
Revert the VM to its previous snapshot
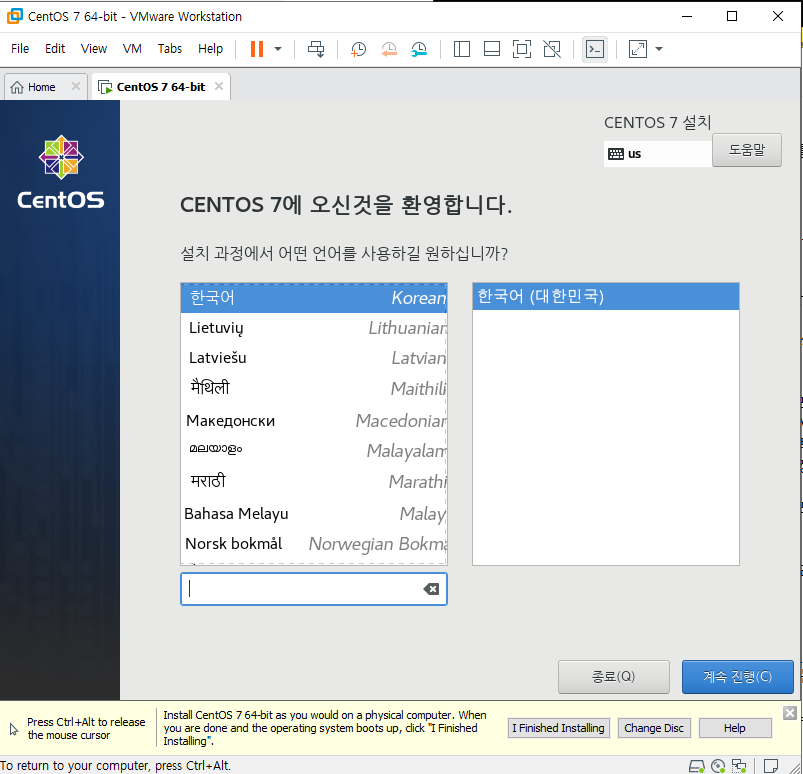coord(389,49)
